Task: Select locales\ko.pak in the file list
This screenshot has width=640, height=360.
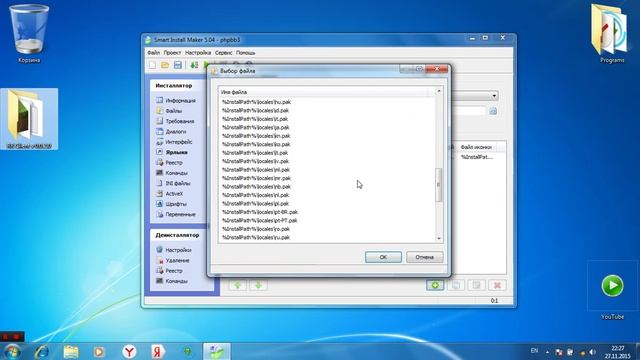Action: tap(256, 144)
